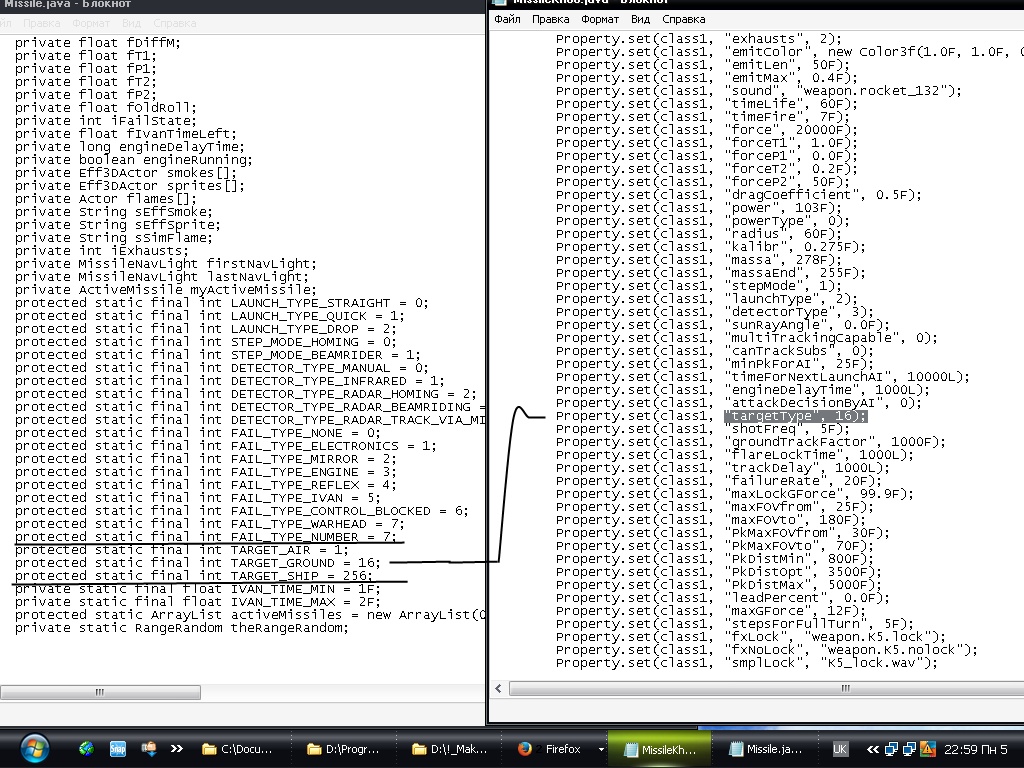Click the "force", 20000F property line
Screen dimensions: 1024x768
pos(707,130)
